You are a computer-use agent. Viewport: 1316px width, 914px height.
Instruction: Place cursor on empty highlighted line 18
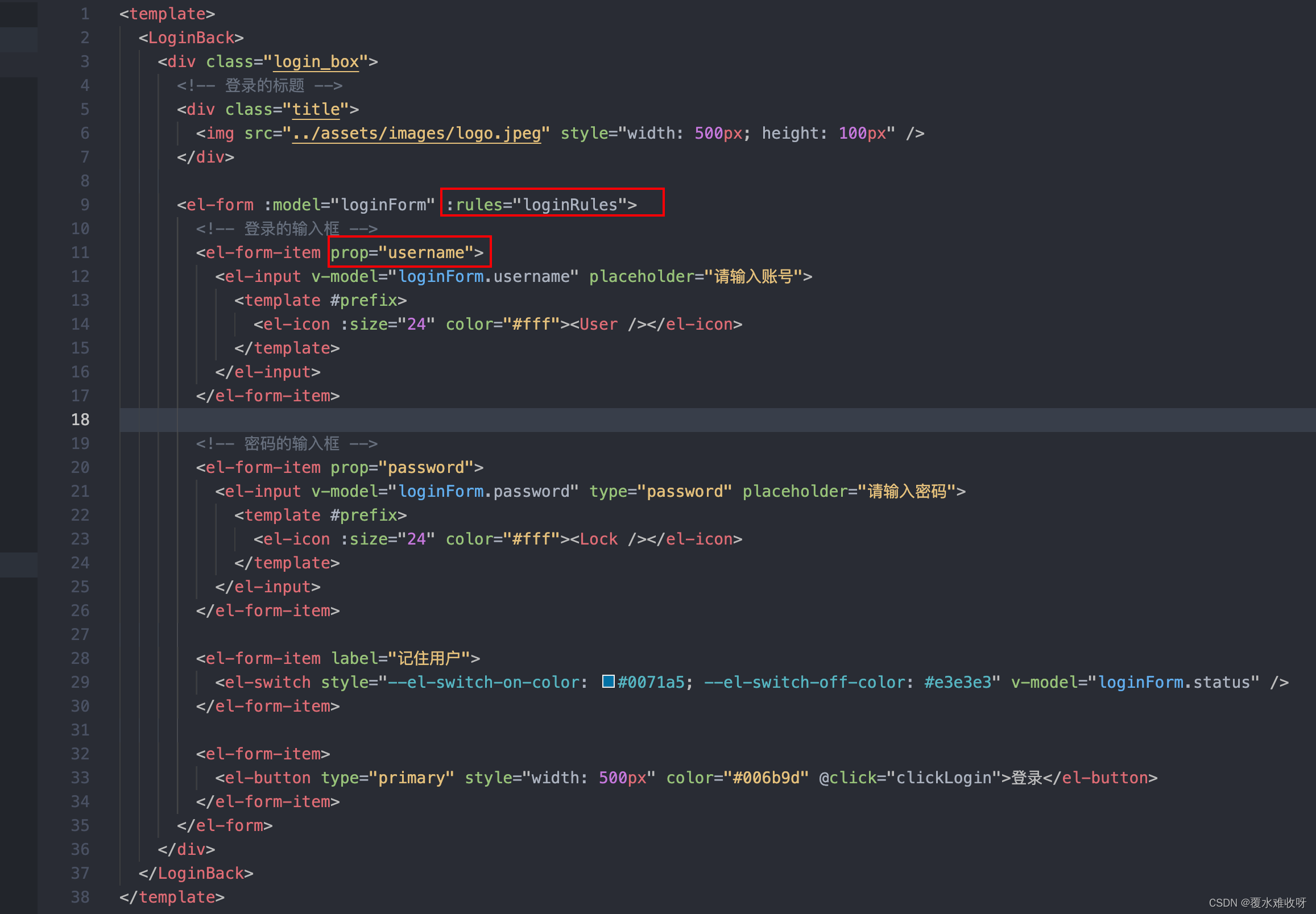click(688, 420)
